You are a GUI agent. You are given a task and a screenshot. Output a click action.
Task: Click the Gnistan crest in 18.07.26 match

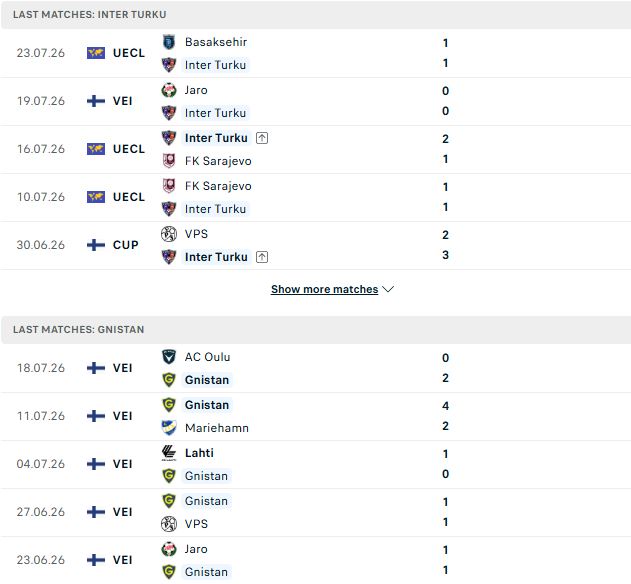pos(169,380)
